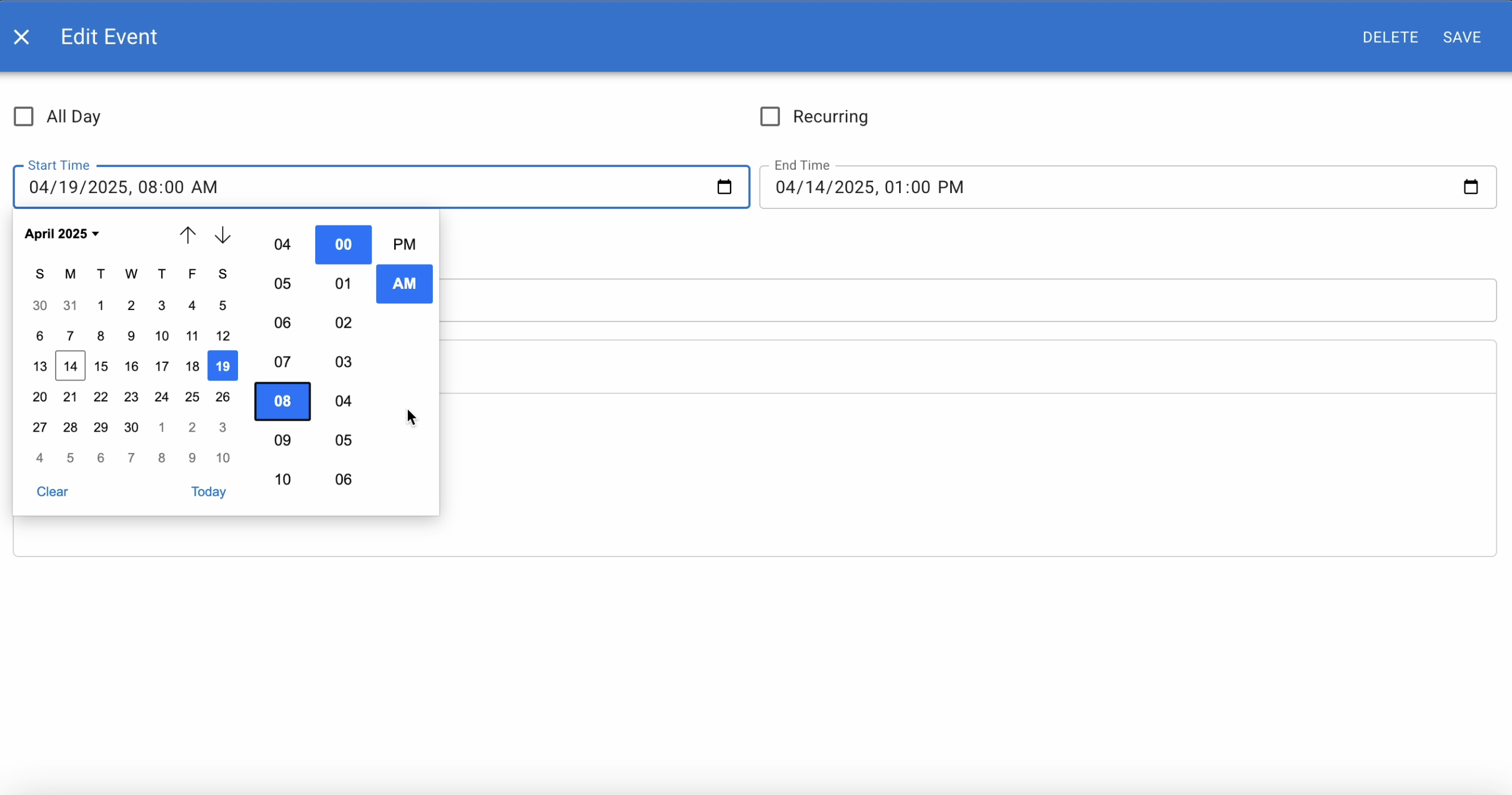The image size is (1512, 795).
Task: Go to previous month with up arrow
Action: pos(188,235)
